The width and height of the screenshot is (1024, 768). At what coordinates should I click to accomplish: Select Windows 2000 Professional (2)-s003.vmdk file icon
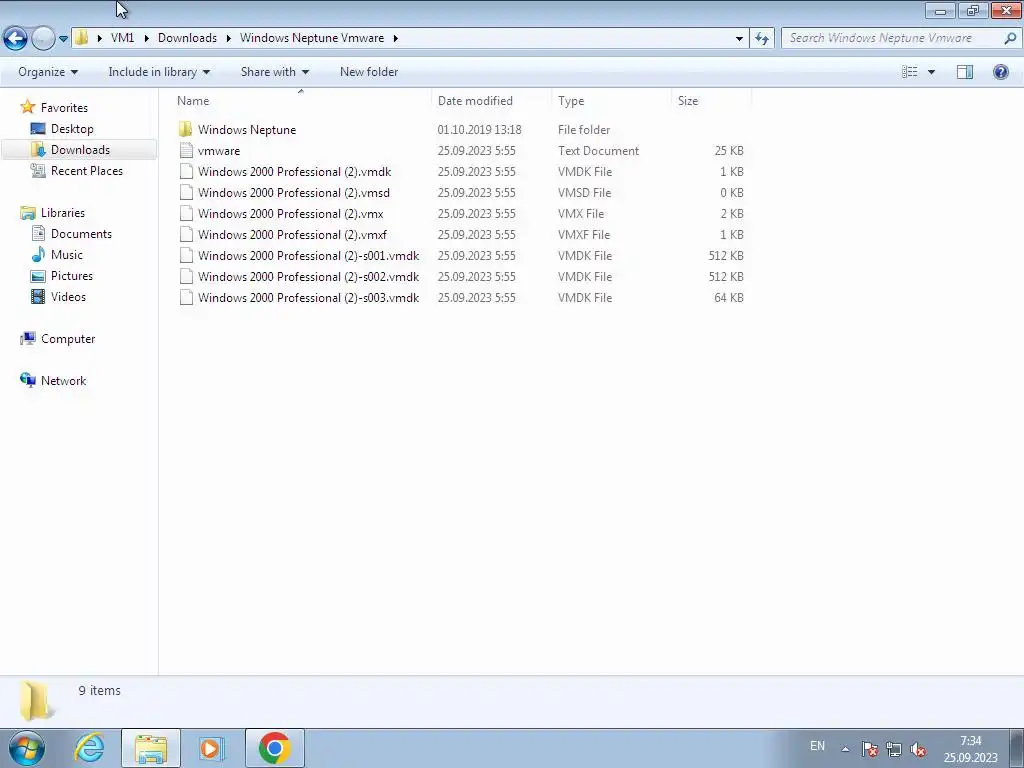186,297
